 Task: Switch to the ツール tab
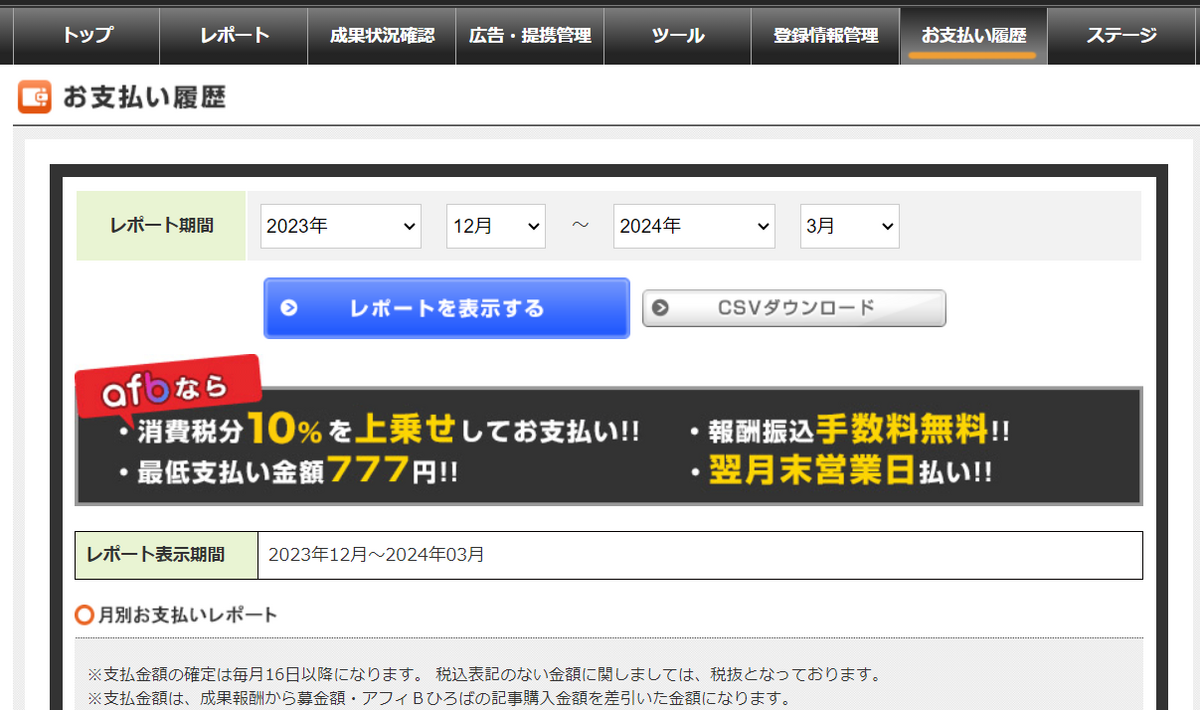677,35
